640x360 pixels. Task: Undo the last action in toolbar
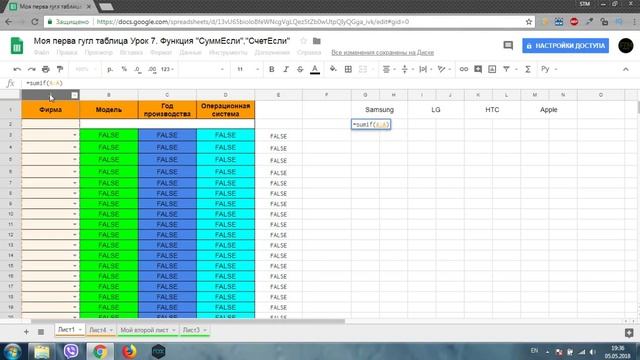tap(17, 69)
